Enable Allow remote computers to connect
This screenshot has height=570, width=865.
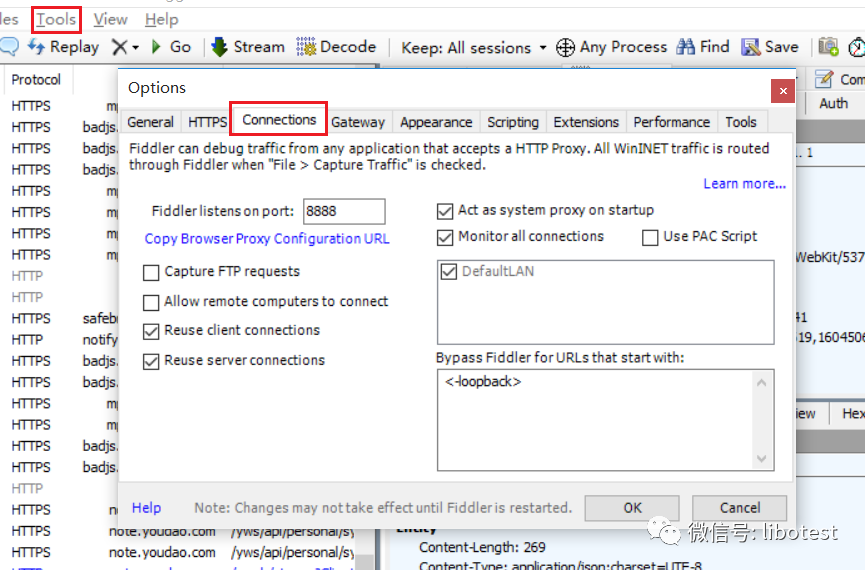[151, 302]
